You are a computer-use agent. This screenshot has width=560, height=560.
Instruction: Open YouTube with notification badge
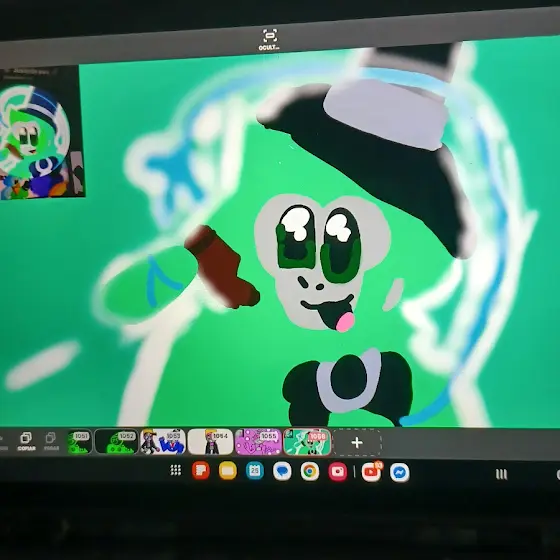[x=372, y=472]
